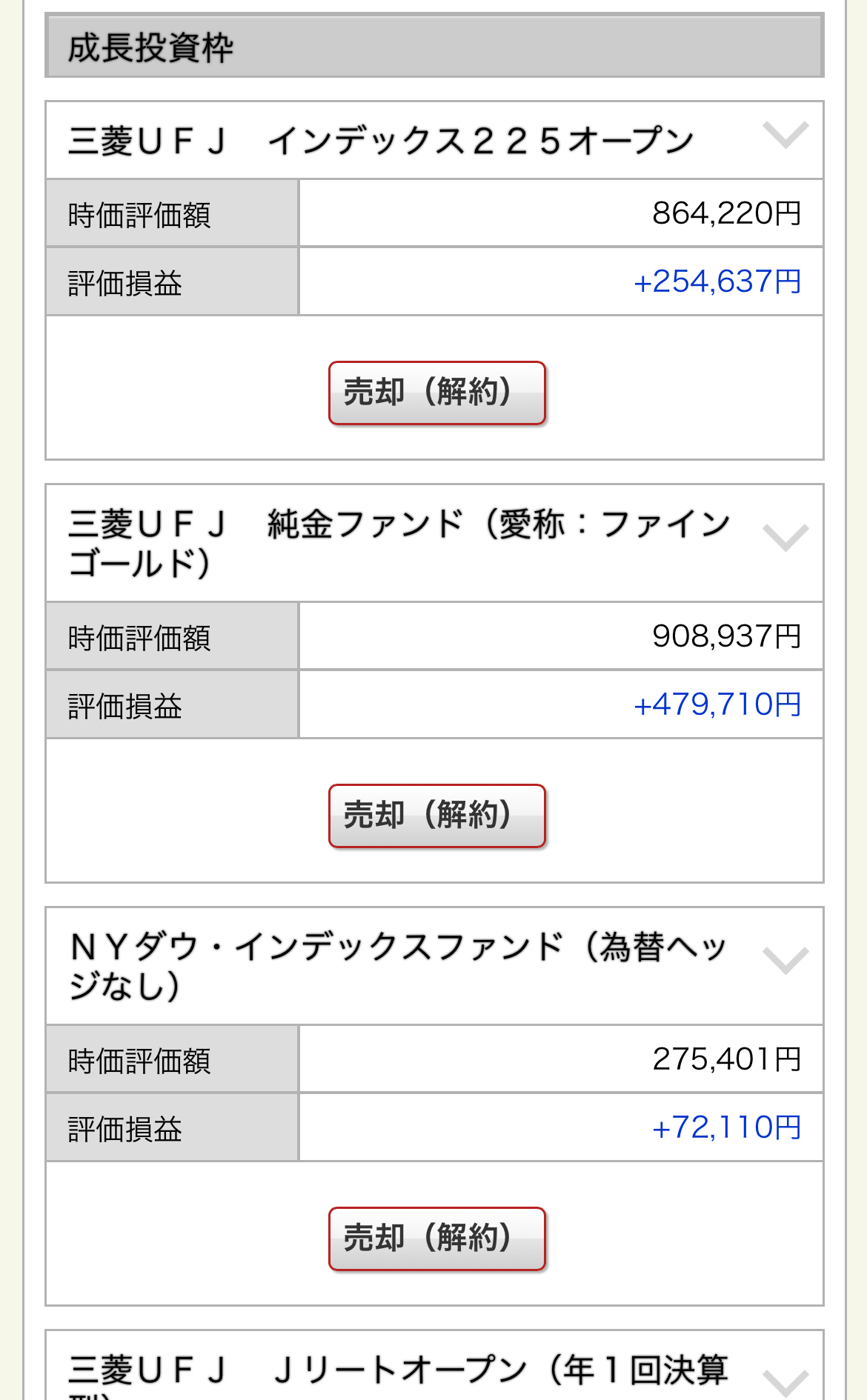Open the 三菱UFJ Jリートオープン title
This screenshot has height=1400, width=867.
(x=398, y=1370)
